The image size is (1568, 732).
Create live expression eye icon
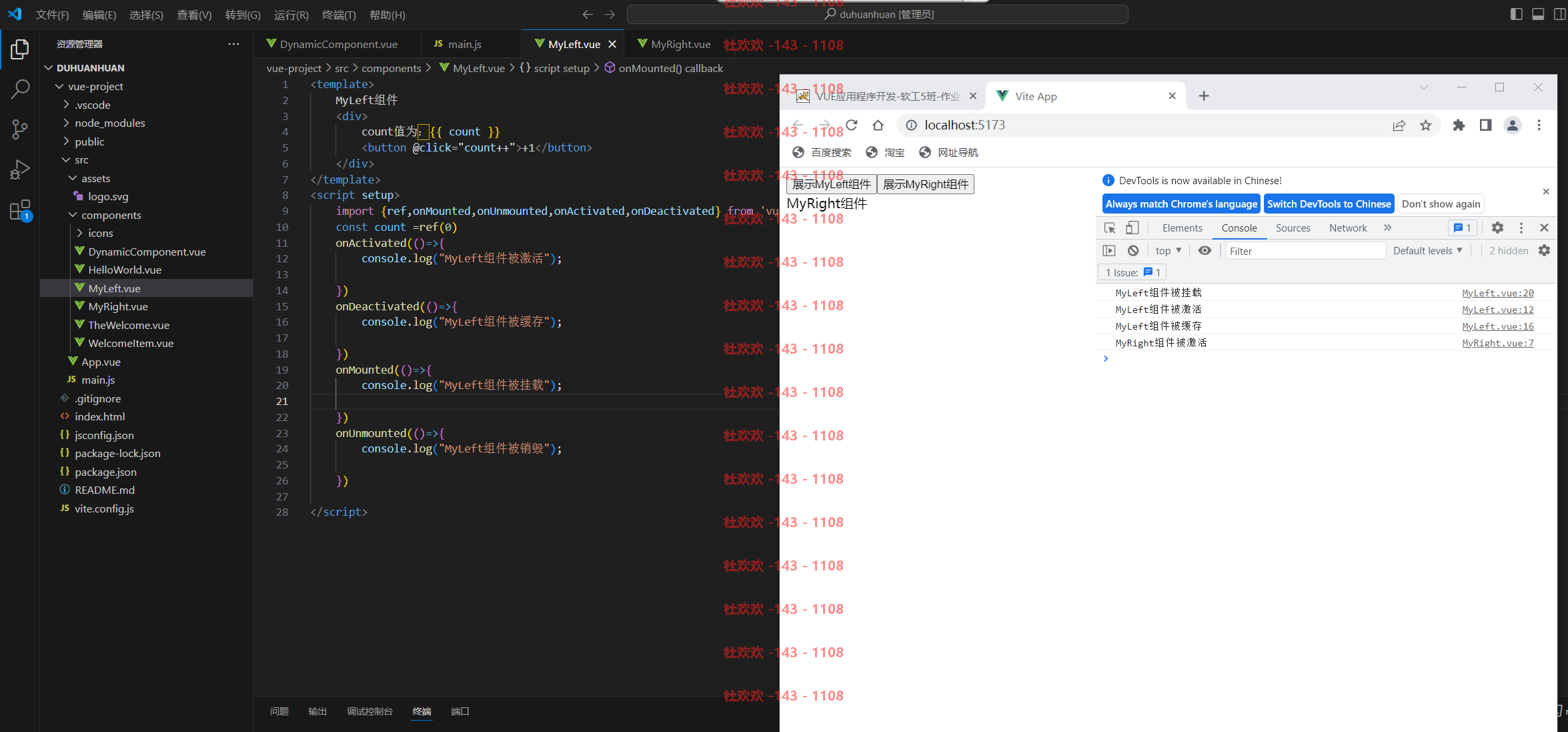pyautogui.click(x=1205, y=251)
